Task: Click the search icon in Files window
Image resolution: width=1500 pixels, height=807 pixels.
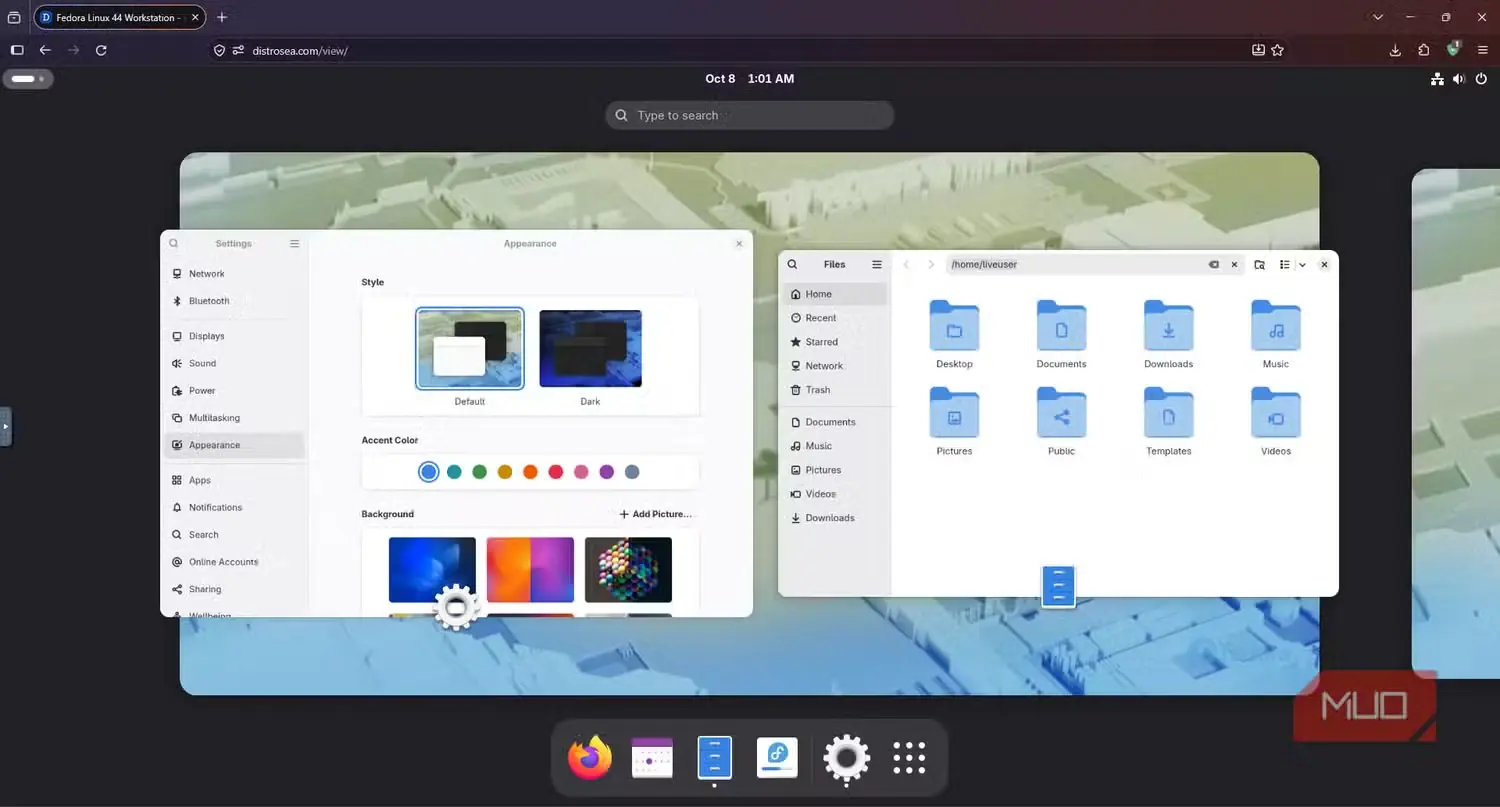Action: point(792,265)
